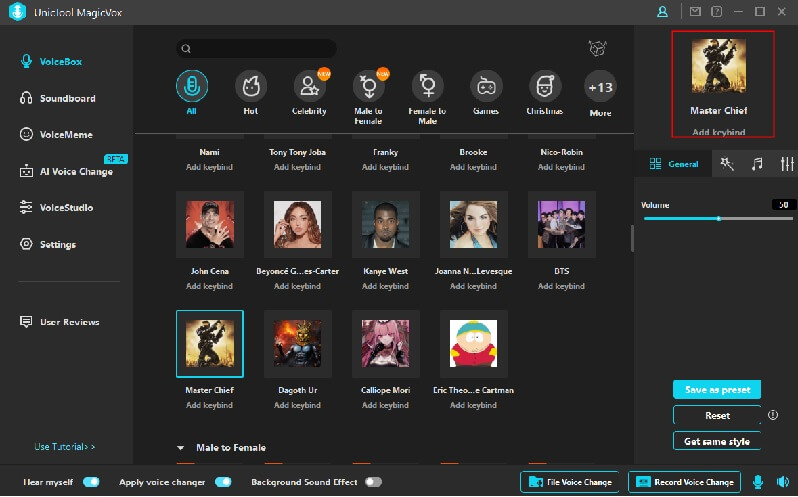Select the Calliope Mori voice thumbnail
This screenshot has height=497, width=798.
tap(386, 344)
